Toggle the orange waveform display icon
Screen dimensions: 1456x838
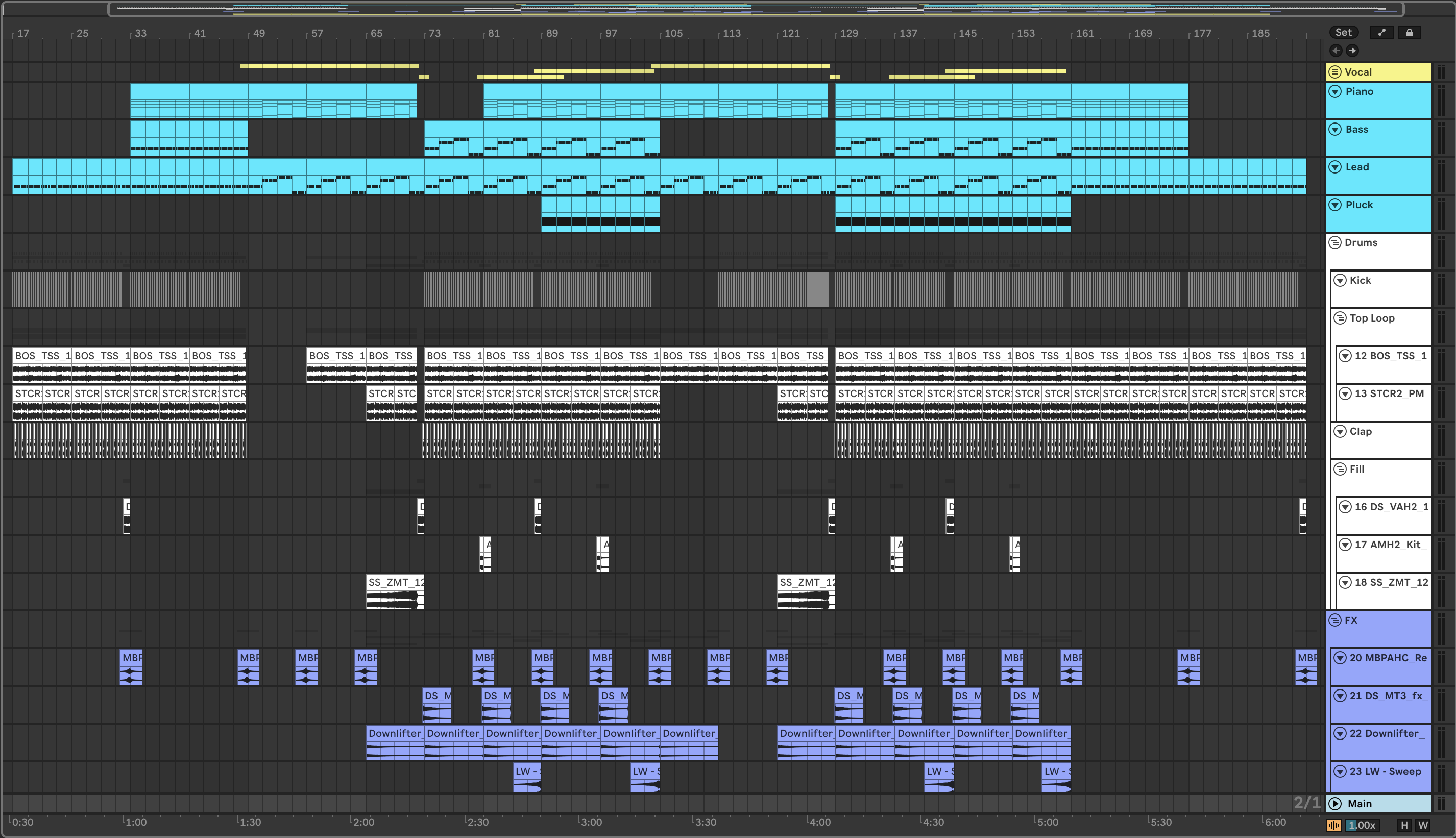(x=1333, y=825)
